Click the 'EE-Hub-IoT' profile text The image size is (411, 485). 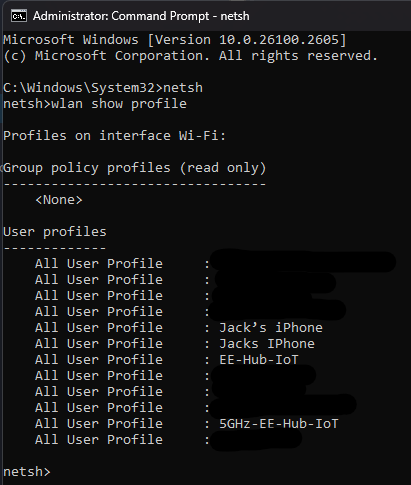coord(259,360)
